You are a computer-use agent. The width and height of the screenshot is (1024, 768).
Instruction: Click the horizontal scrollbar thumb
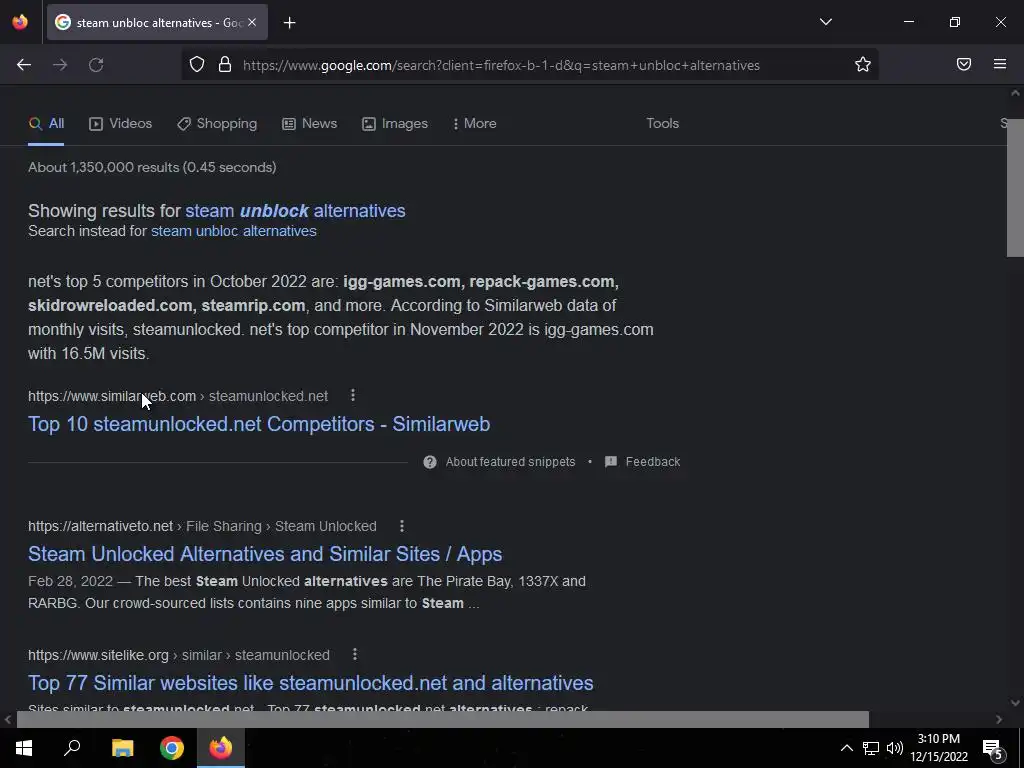coord(443,719)
